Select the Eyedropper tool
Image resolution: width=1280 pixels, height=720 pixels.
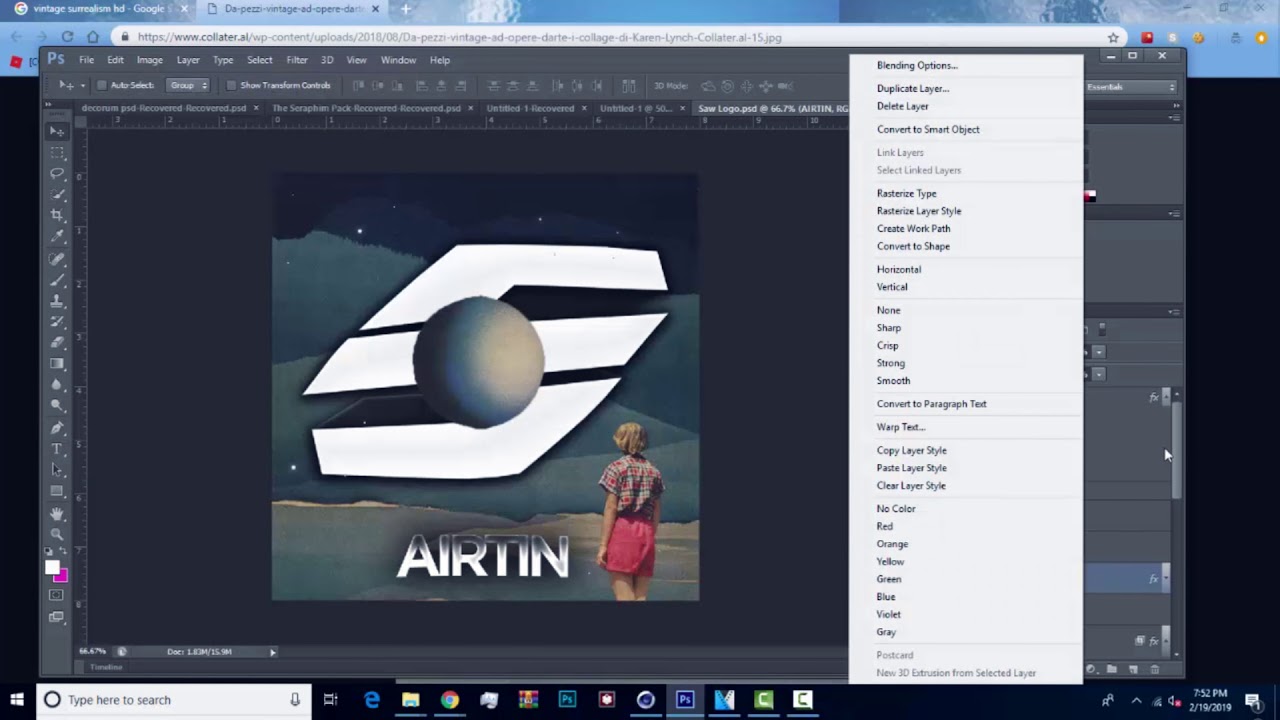pyautogui.click(x=57, y=236)
